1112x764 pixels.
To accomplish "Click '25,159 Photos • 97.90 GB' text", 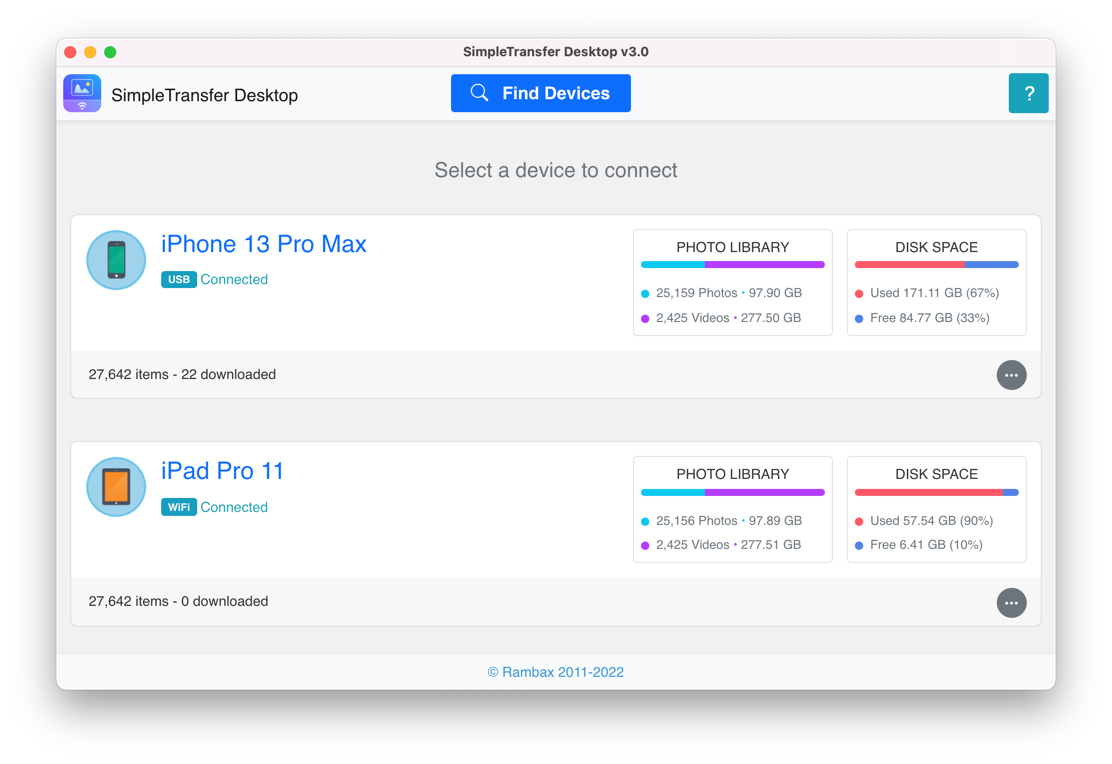I will tap(729, 293).
